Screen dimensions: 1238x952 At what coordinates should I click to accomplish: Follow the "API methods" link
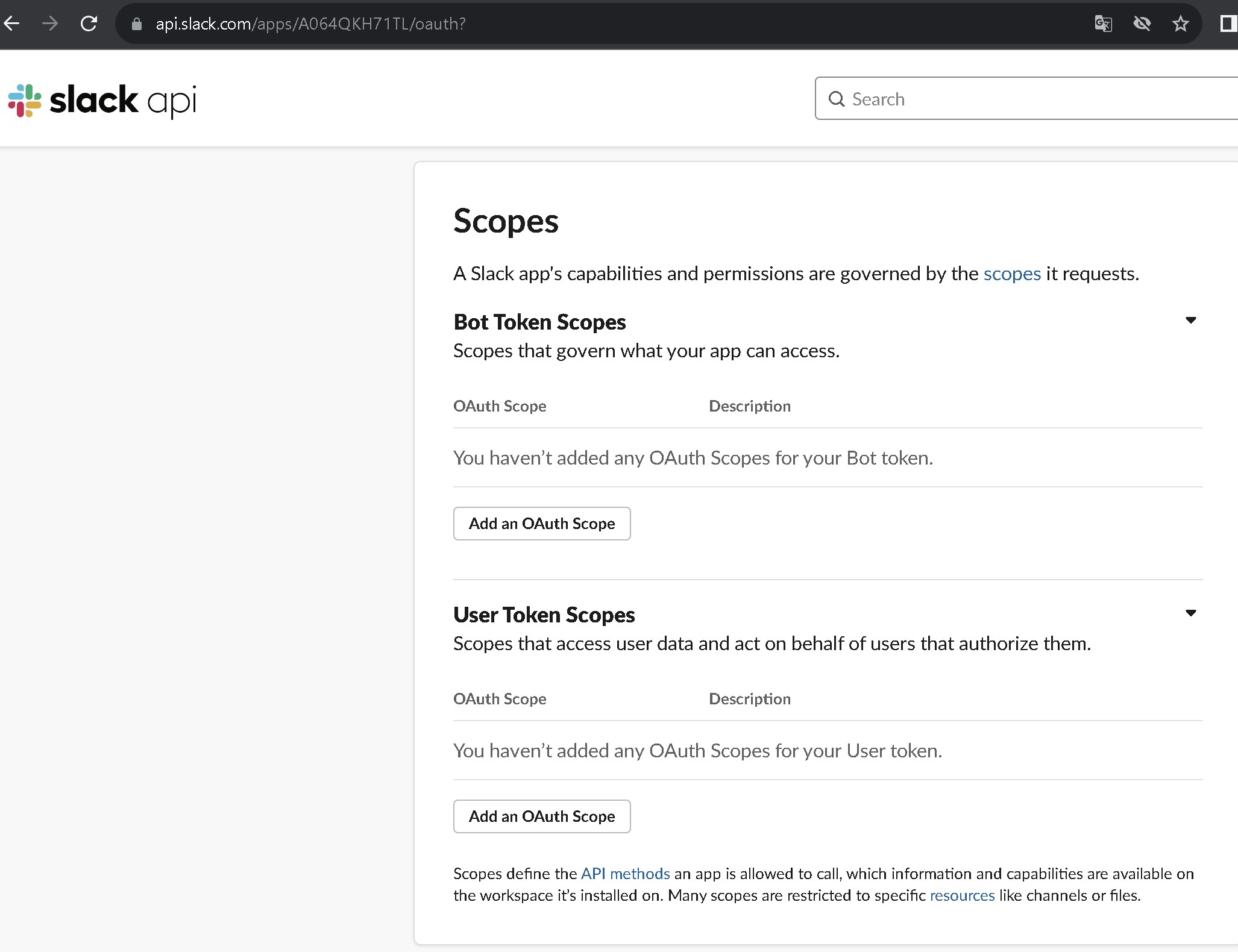[625, 874]
